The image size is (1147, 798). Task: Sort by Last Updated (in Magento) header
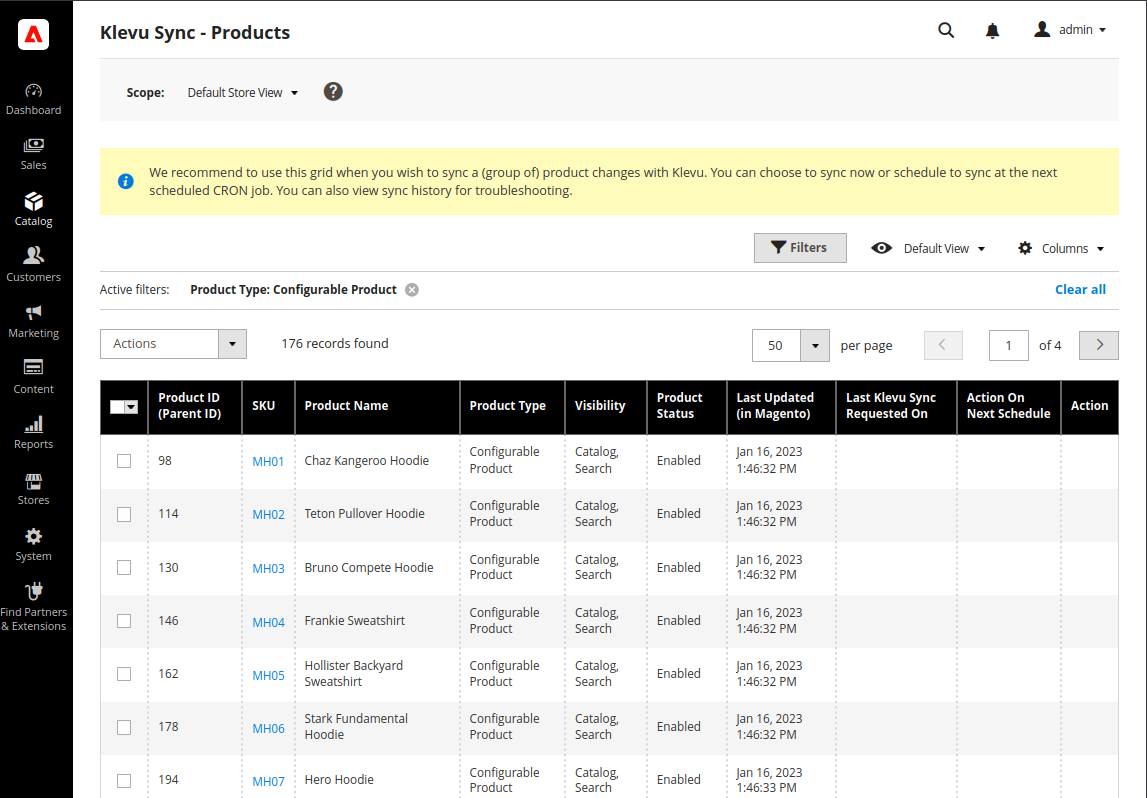781,407
